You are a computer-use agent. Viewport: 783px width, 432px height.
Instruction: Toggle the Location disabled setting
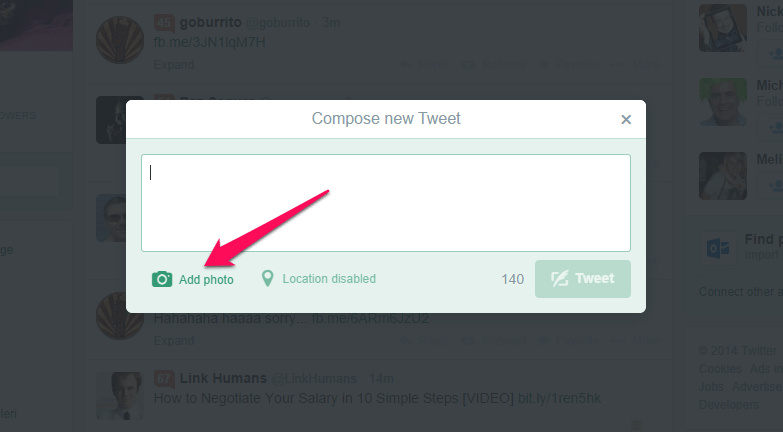pyautogui.click(x=329, y=279)
